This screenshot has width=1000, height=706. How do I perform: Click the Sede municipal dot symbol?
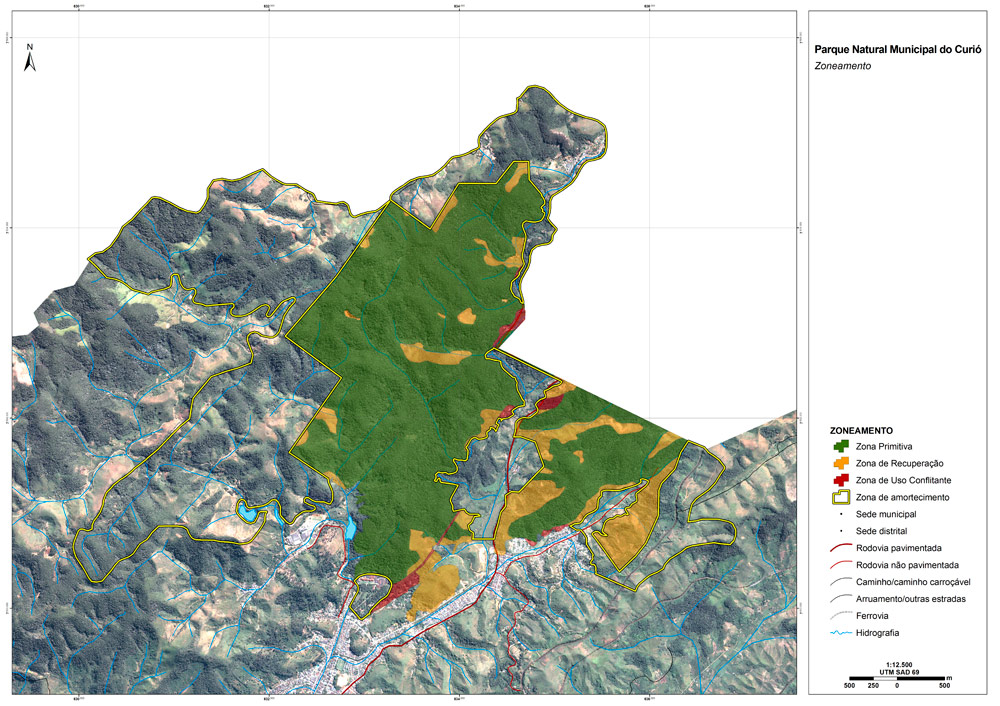841,513
